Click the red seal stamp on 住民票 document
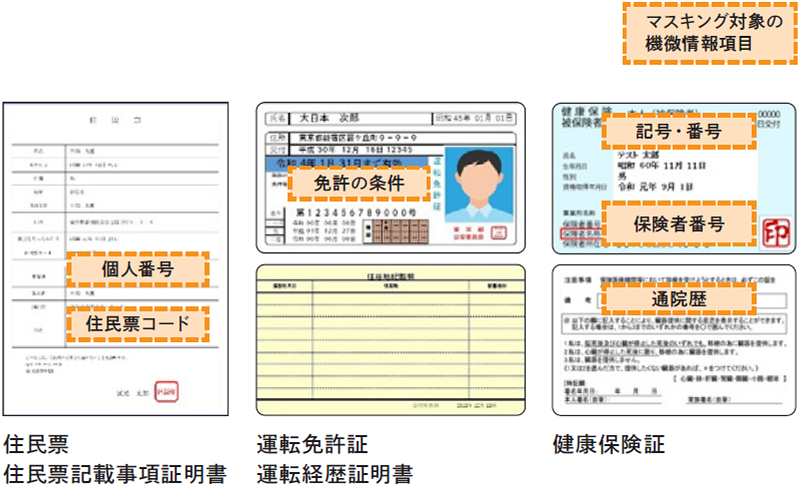800x493 pixels. tap(190, 392)
